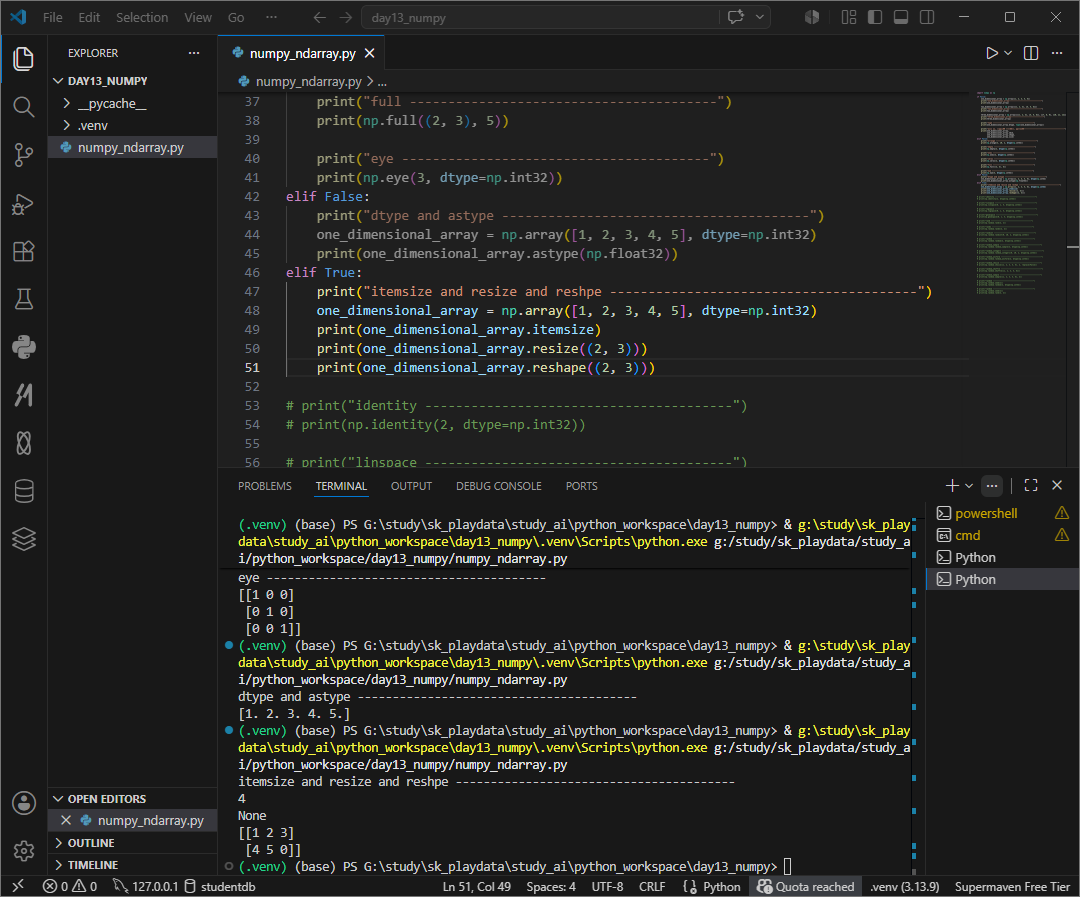Go forward using the navigation arrow
The height and width of the screenshot is (897, 1080).
click(346, 18)
